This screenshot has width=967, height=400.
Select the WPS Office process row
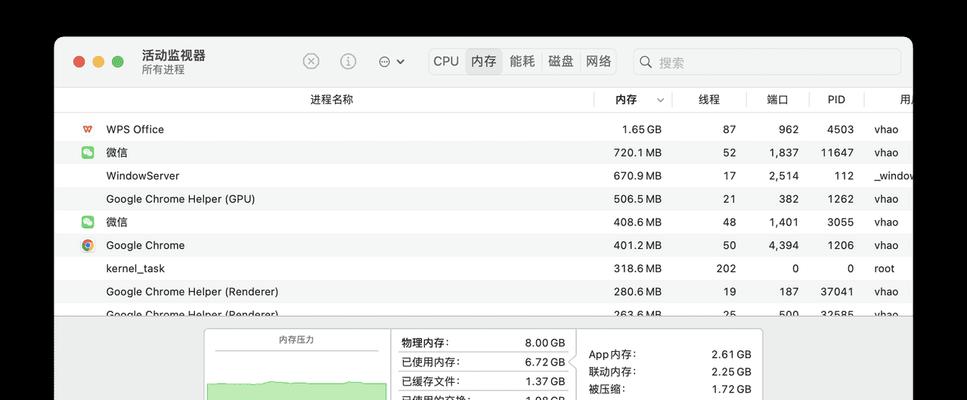(x=483, y=129)
